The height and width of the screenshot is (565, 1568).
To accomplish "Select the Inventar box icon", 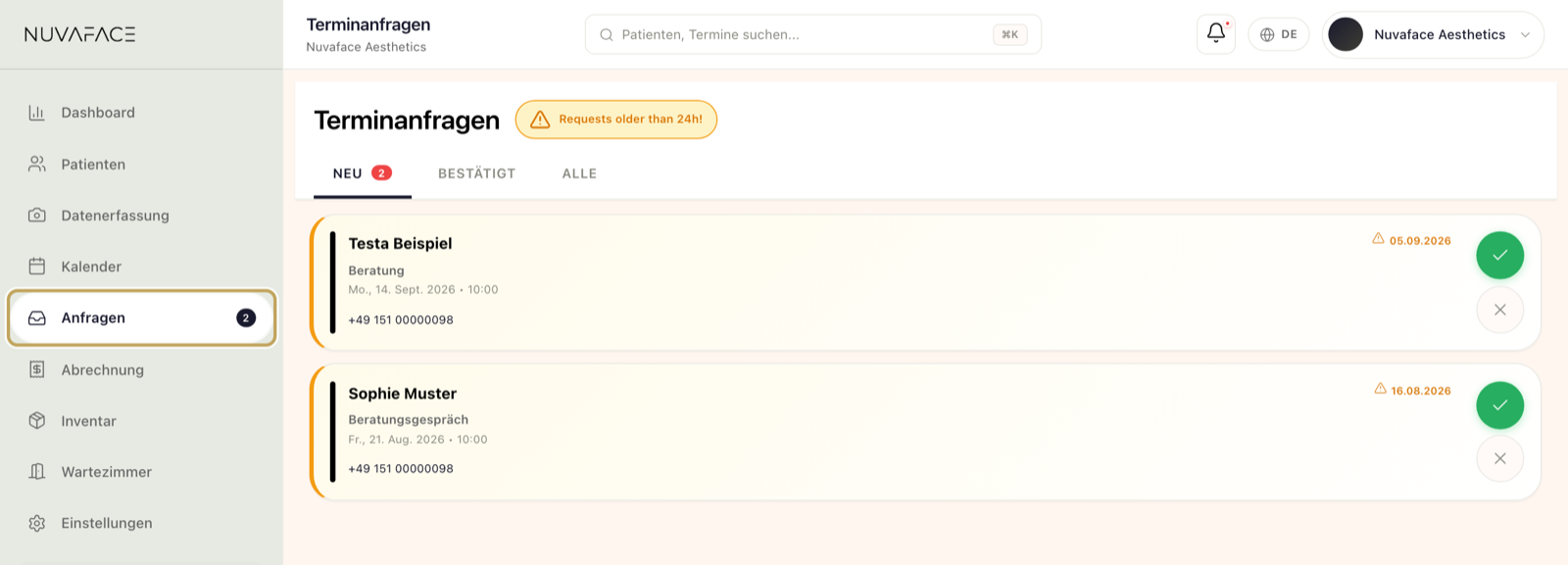I will pyautogui.click(x=37, y=421).
